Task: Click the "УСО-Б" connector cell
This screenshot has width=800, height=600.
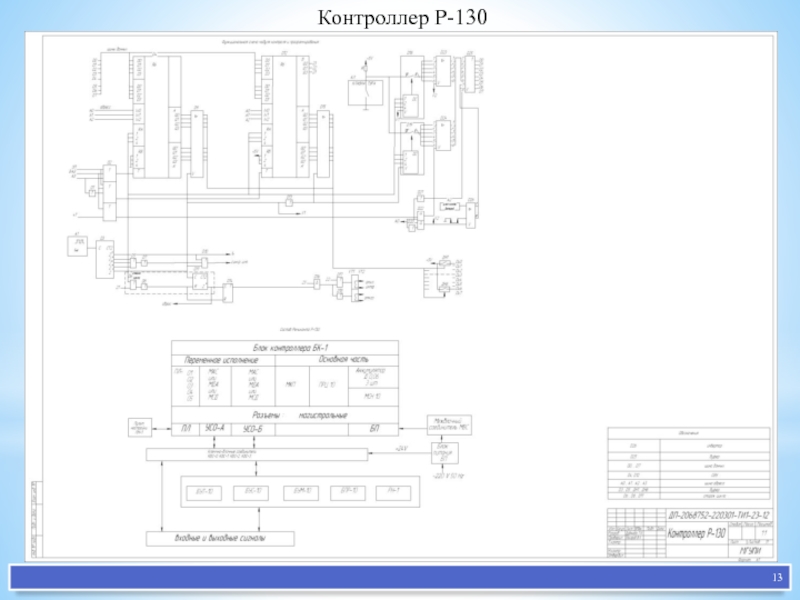Action: pyautogui.click(x=253, y=429)
